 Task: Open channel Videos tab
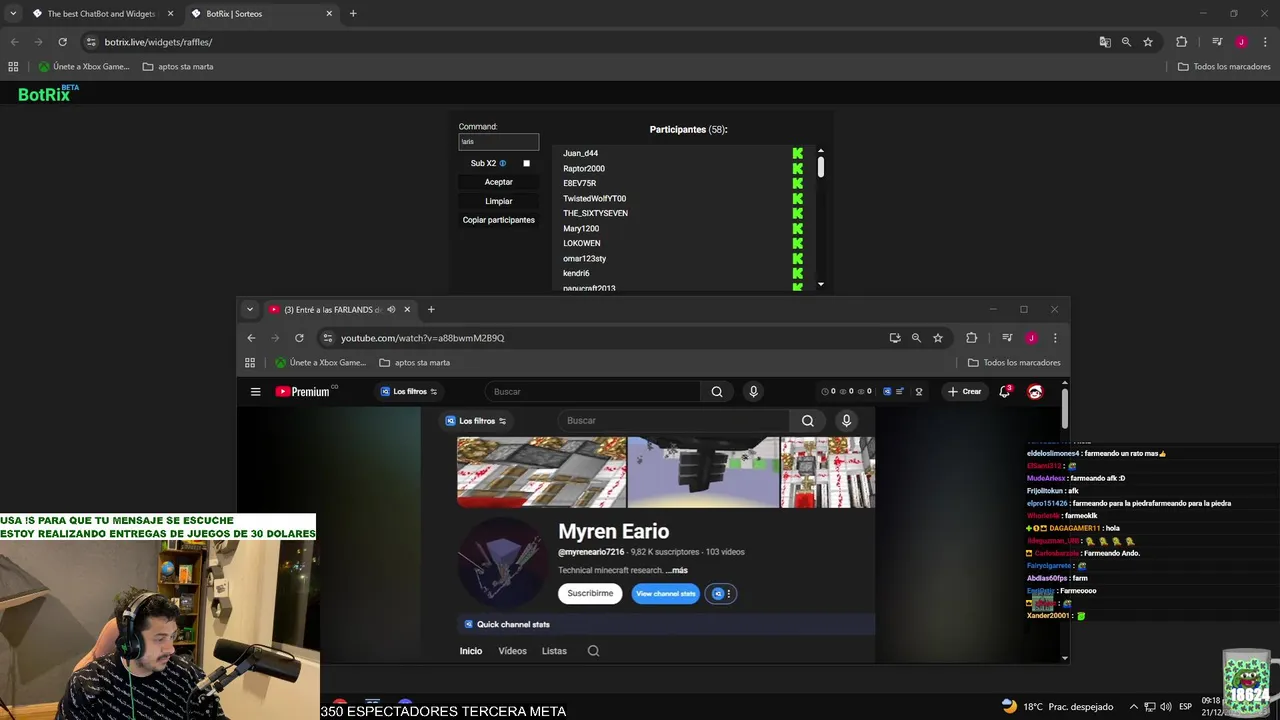click(512, 651)
